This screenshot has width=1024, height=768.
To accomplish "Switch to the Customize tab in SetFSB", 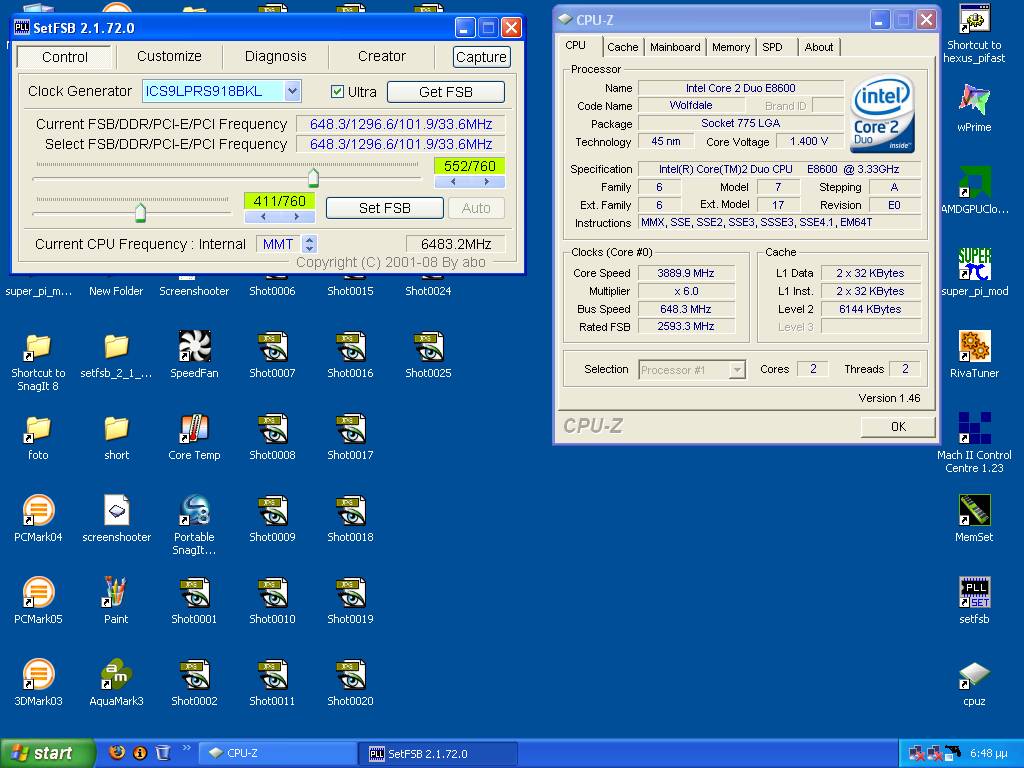I will point(169,56).
